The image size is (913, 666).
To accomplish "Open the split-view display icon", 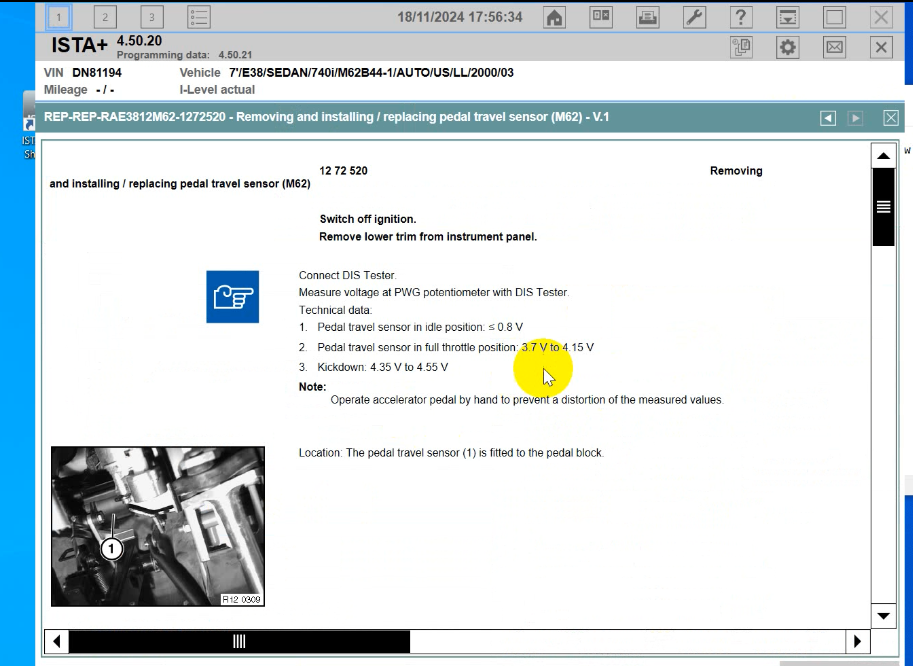I will pos(601,17).
